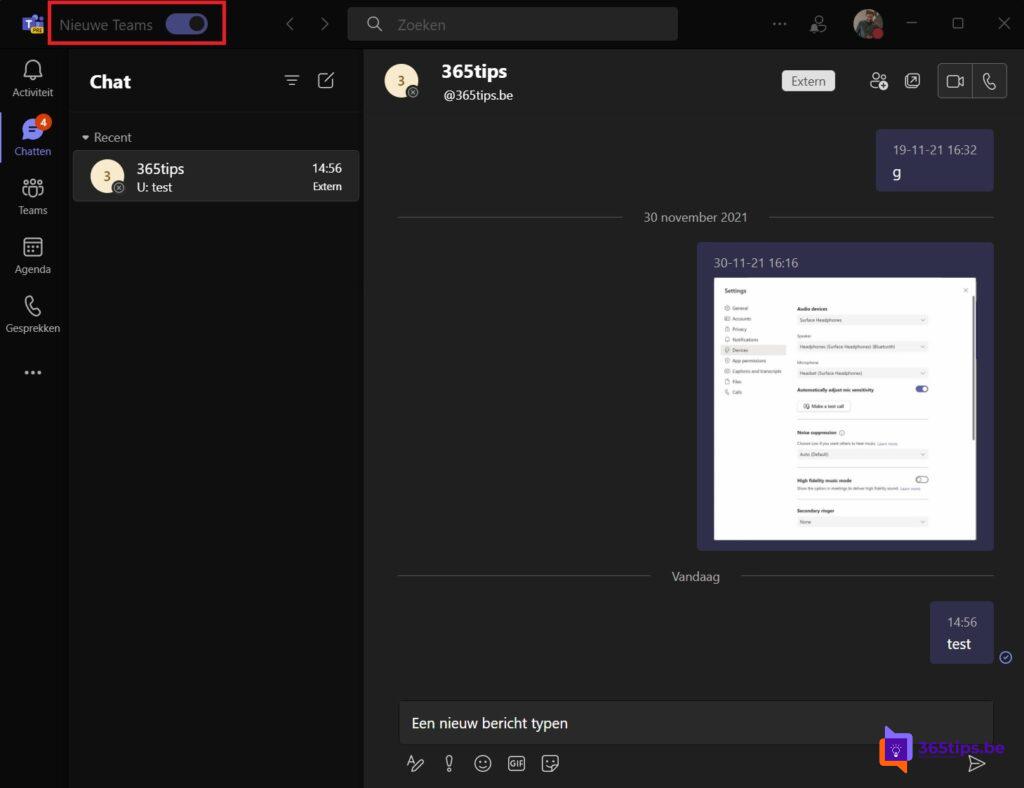Start a video call
The height and width of the screenshot is (788, 1024).
coord(955,81)
